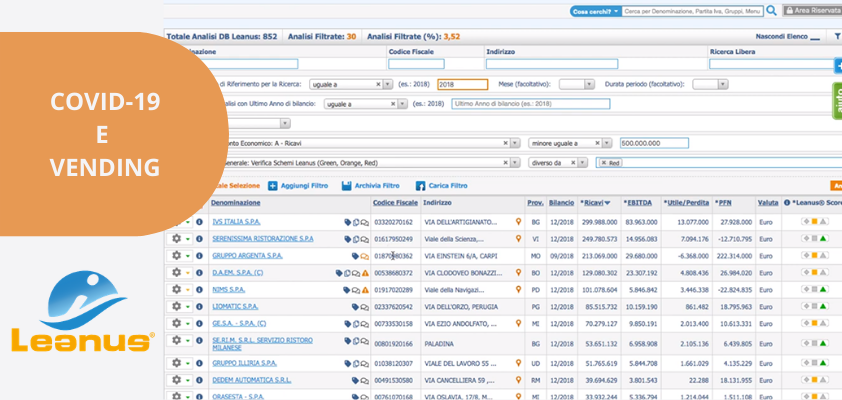The height and width of the screenshot is (400, 842).
Task: Click tag icon in IVS ITALIA row
Action: [x=347, y=222]
